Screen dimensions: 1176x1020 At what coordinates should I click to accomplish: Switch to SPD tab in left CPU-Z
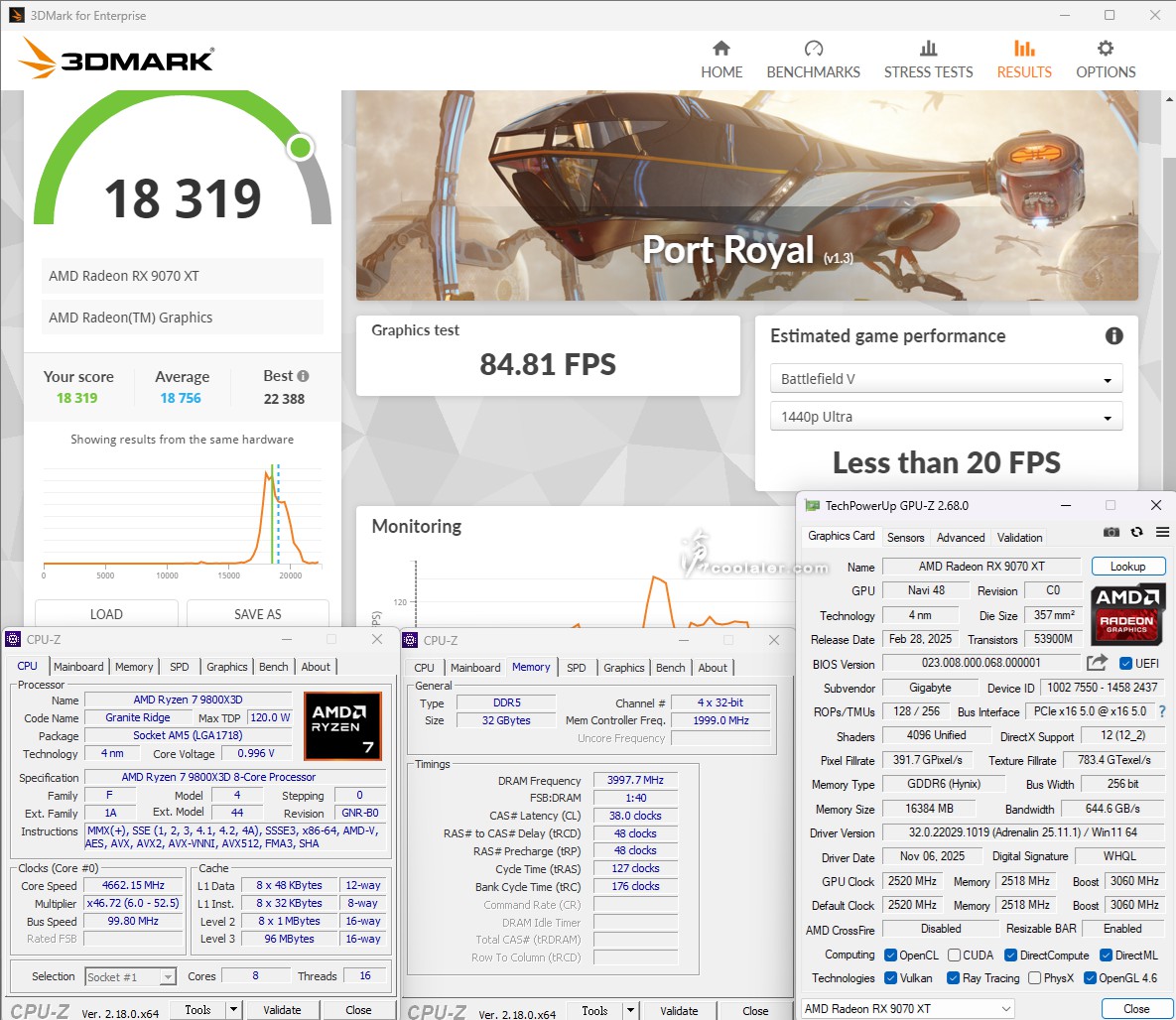tap(180, 666)
